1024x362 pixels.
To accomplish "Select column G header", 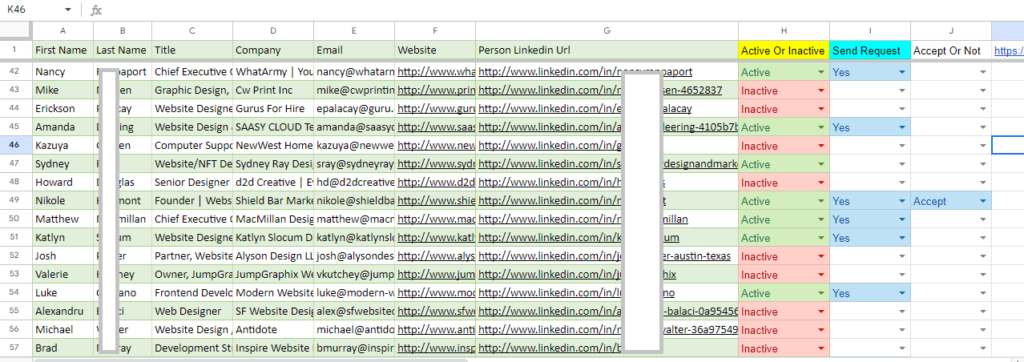I will click(x=607, y=31).
